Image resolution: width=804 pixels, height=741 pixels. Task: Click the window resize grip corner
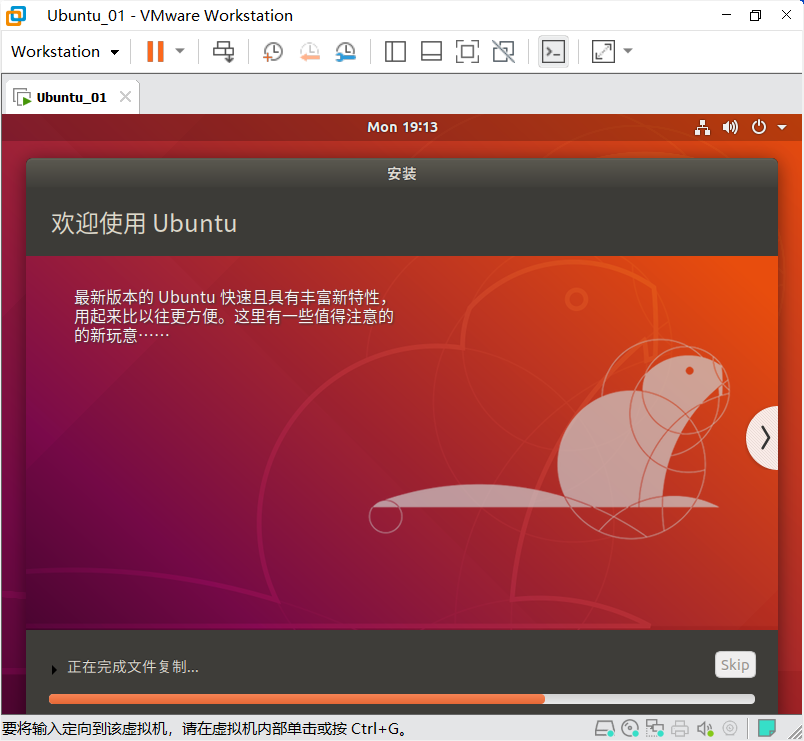pyautogui.click(x=795, y=732)
